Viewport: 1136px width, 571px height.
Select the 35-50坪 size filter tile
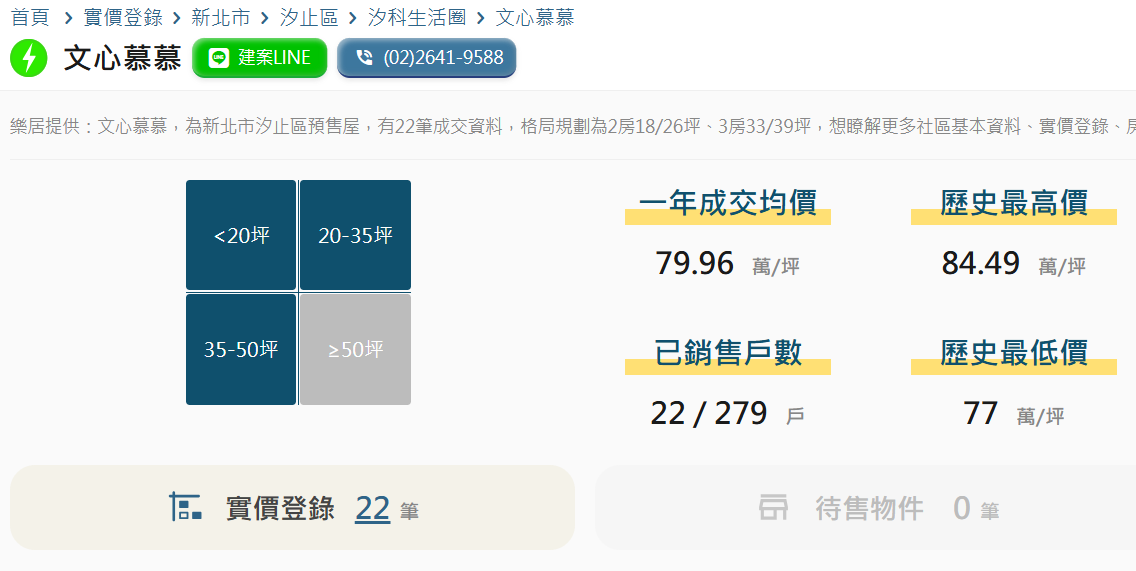[x=241, y=349]
